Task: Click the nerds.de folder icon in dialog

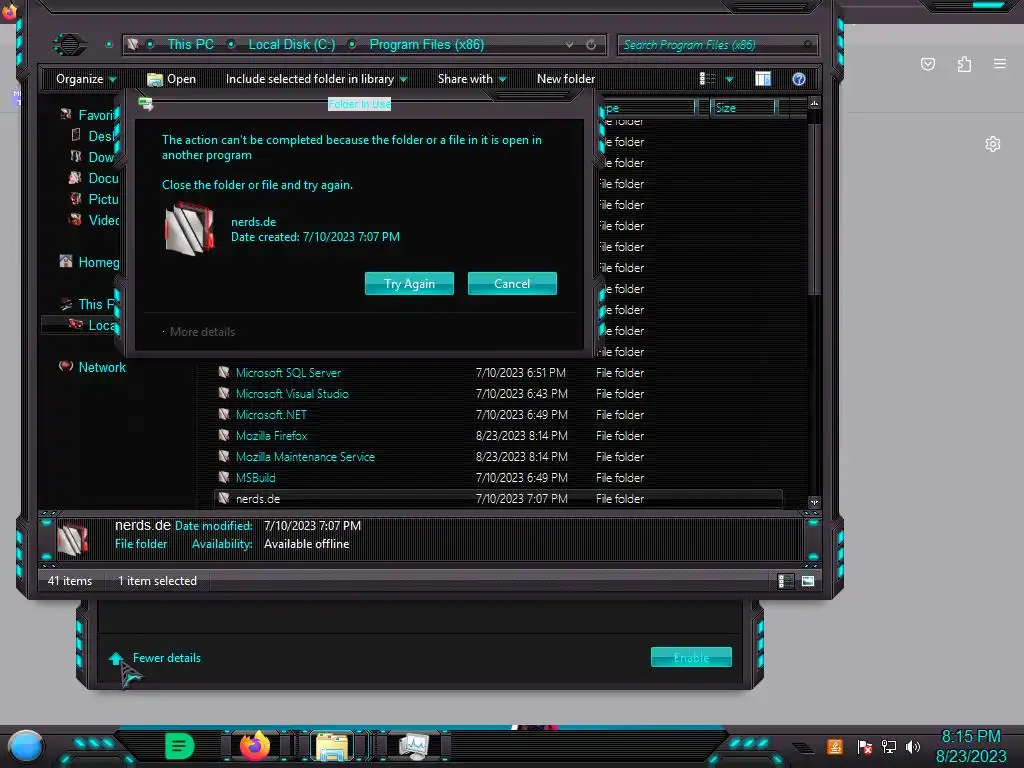Action: pos(189,229)
